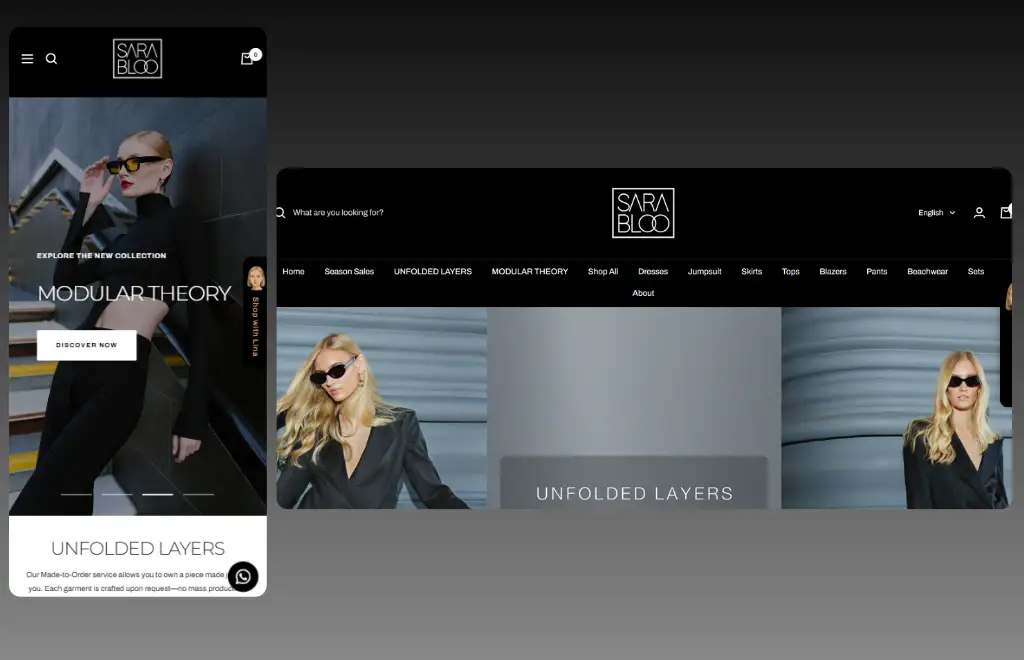Jump to the fourth carousel slide indicator

[198, 494]
